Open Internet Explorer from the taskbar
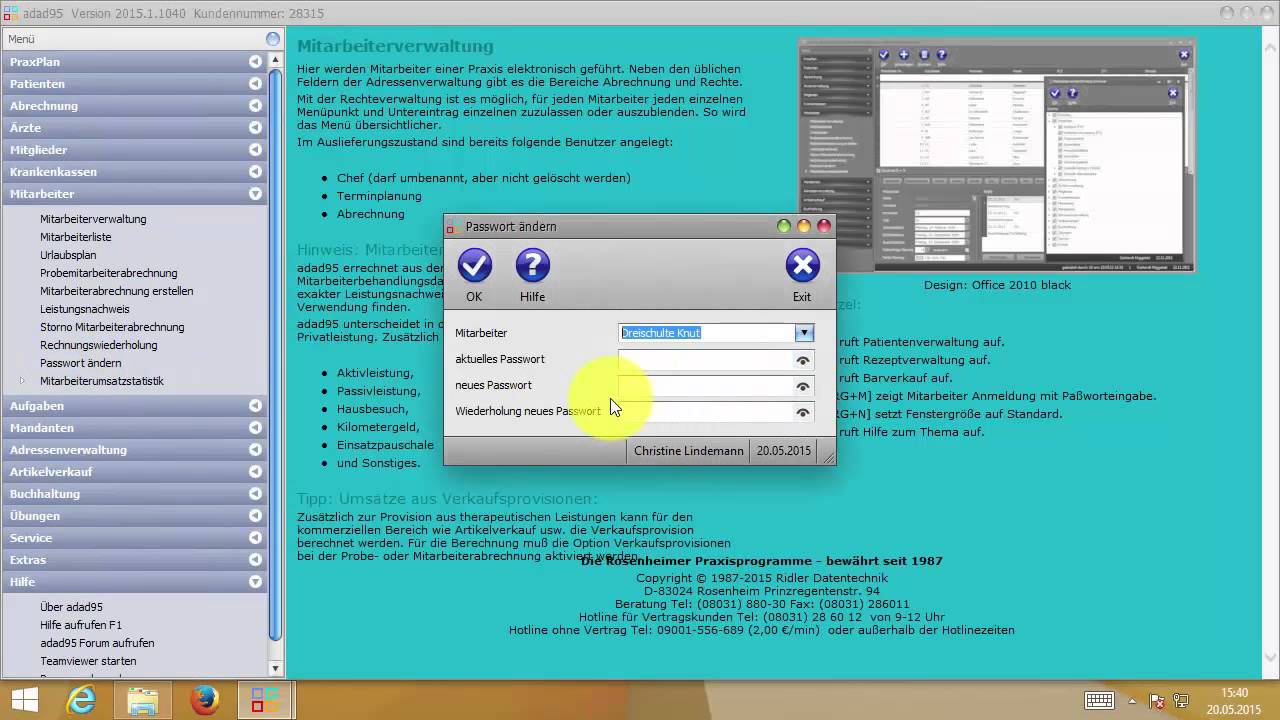Viewport: 1280px width, 720px height. click(x=81, y=698)
